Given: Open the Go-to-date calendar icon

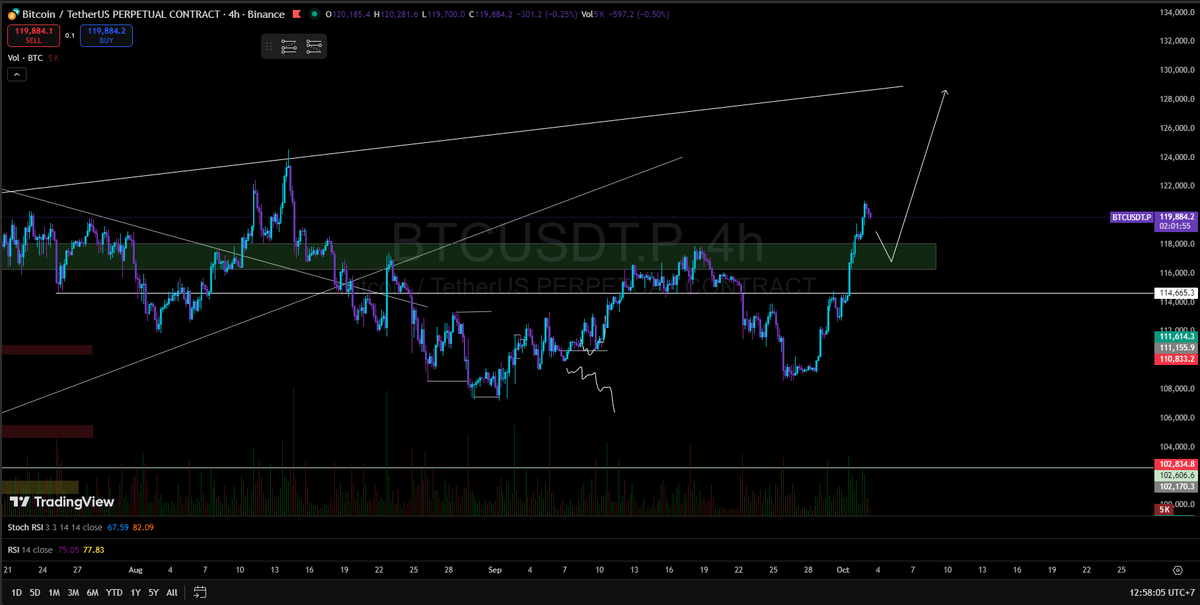Looking at the screenshot, I should point(199,591).
